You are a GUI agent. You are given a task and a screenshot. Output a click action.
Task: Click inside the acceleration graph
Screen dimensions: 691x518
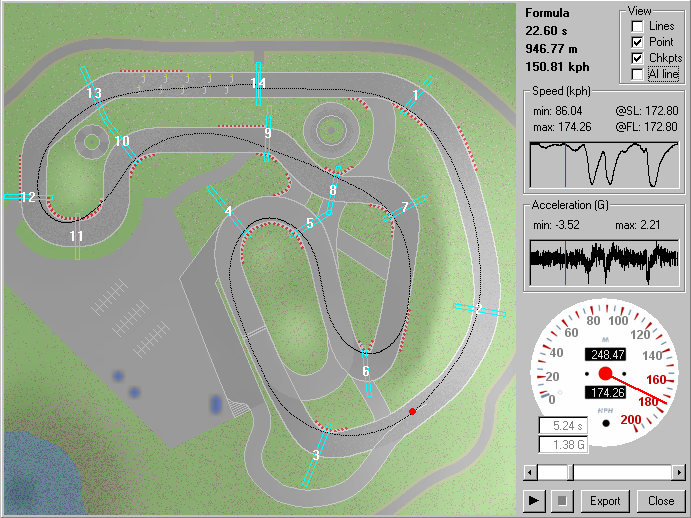point(604,263)
